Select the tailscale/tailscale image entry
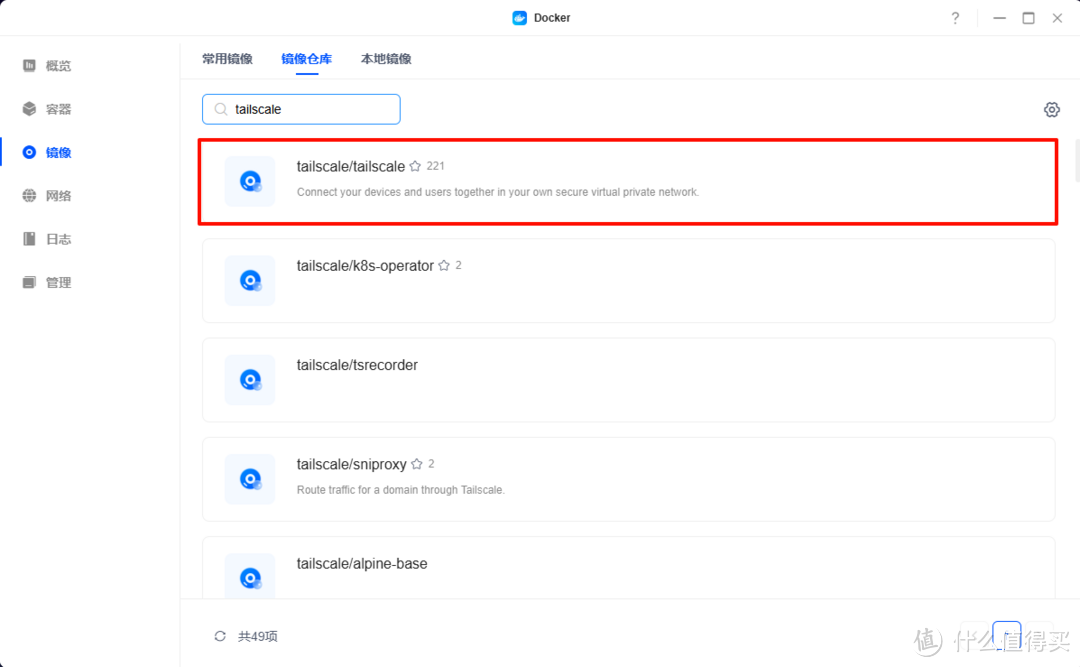This screenshot has width=1080, height=667. [628, 181]
